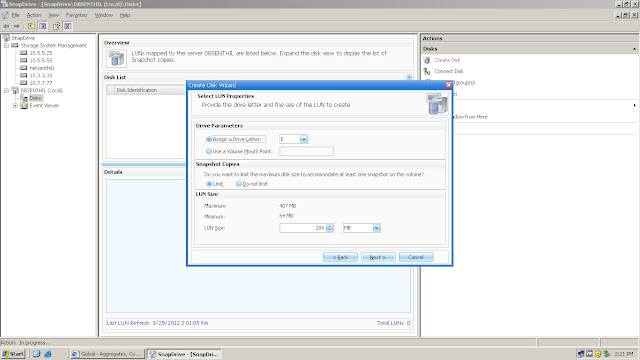
Task: Click the Help toolbar icon with question mark
Action: click(x=56, y=26)
